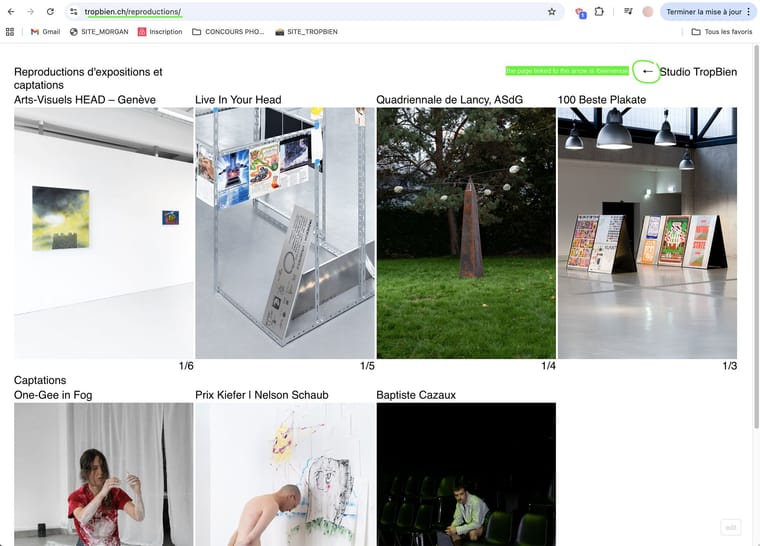The image size is (760, 546).
Task: Open the Arts-Visuels HEAD Genève gallery image
Action: pos(104,232)
